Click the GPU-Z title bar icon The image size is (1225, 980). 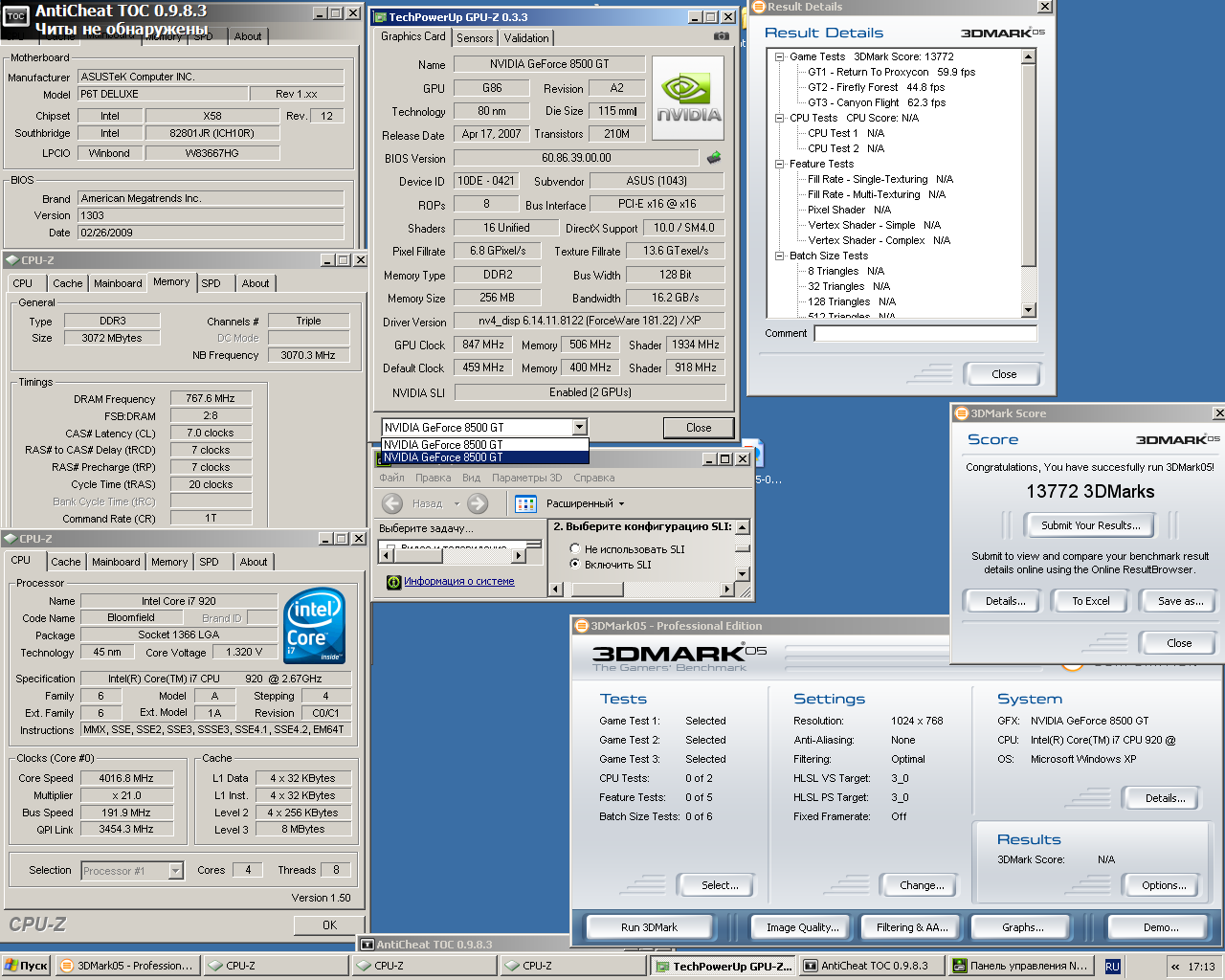point(380,17)
